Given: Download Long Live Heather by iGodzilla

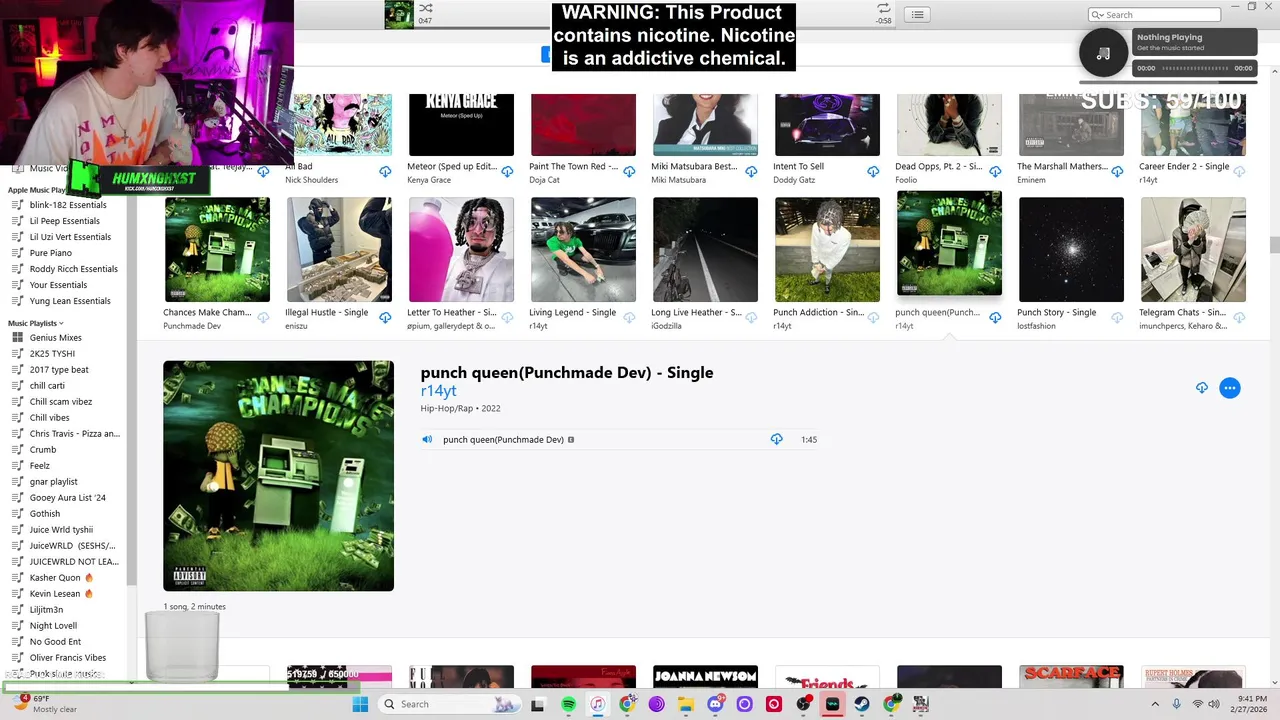Looking at the screenshot, I should [x=751, y=318].
